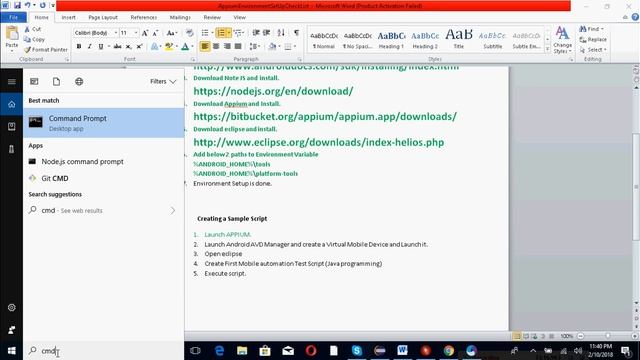Switch to the Insert tab
The width and height of the screenshot is (640, 360).
(68, 17)
